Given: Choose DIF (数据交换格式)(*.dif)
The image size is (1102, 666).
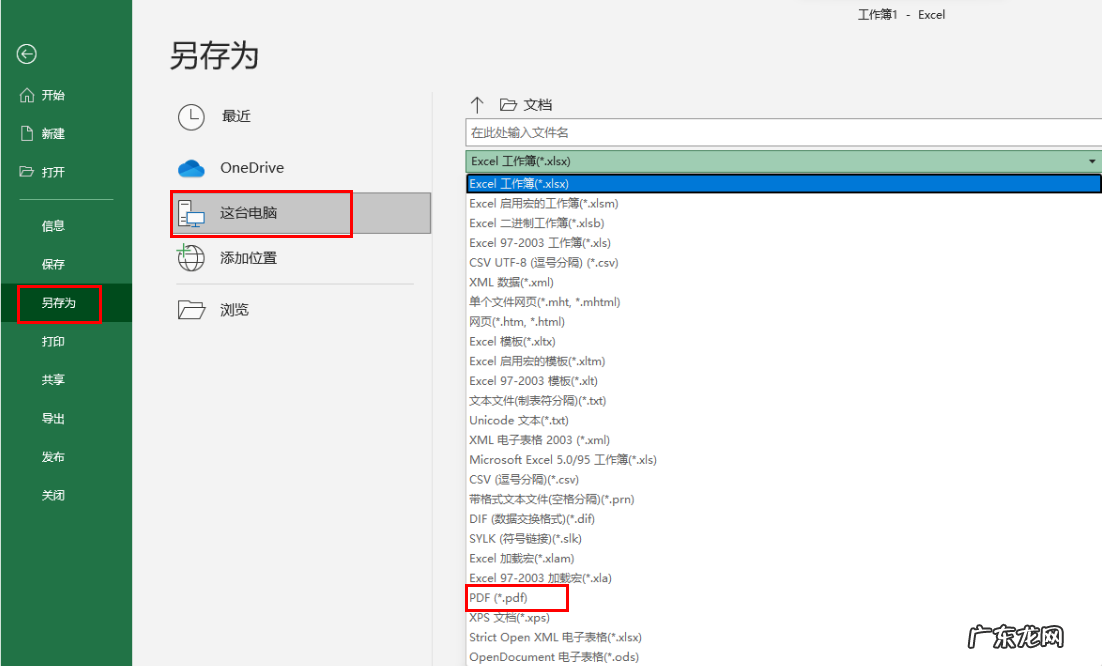Looking at the screenshot, I should [x=532, y=518].
